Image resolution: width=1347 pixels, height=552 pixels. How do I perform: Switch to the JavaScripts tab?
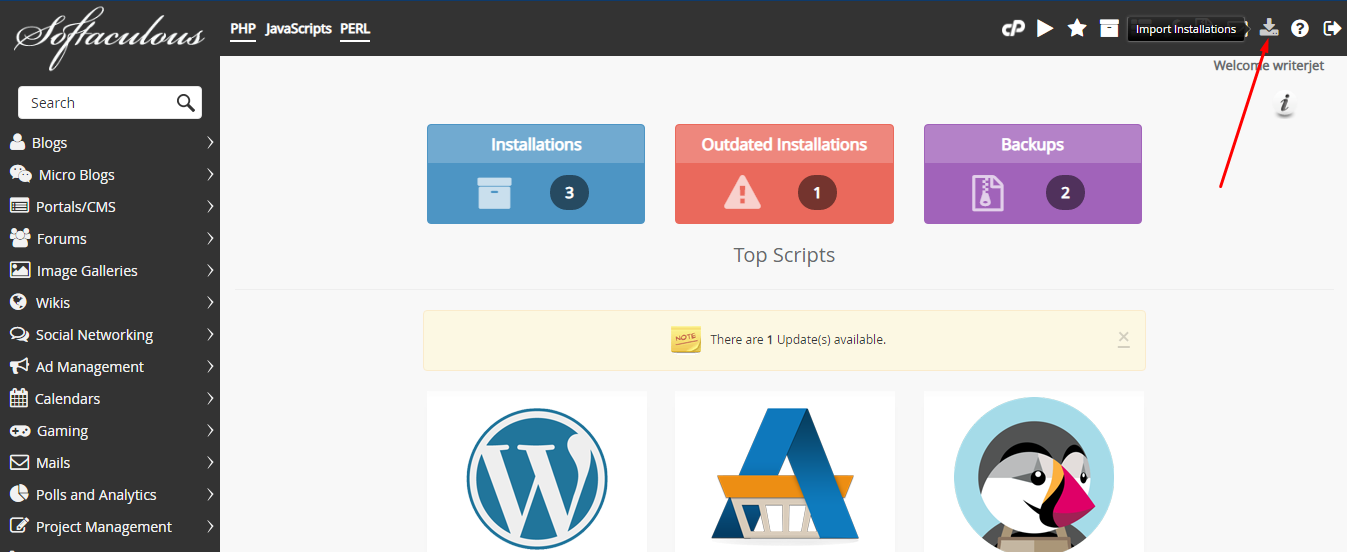pyautogui.click(x=298, y=29)
